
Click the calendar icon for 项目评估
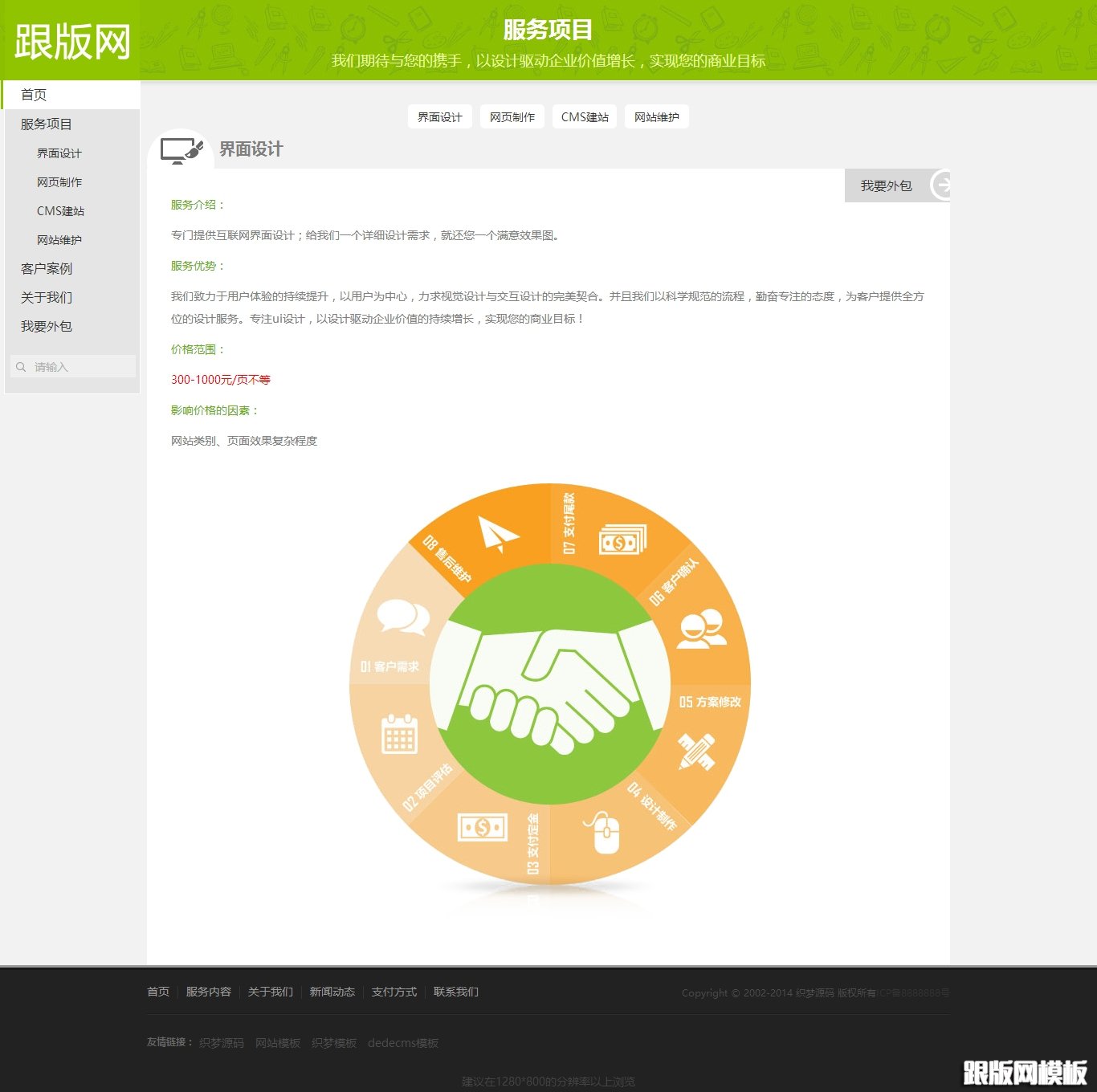pyautogui.click(x=400, y=735)
